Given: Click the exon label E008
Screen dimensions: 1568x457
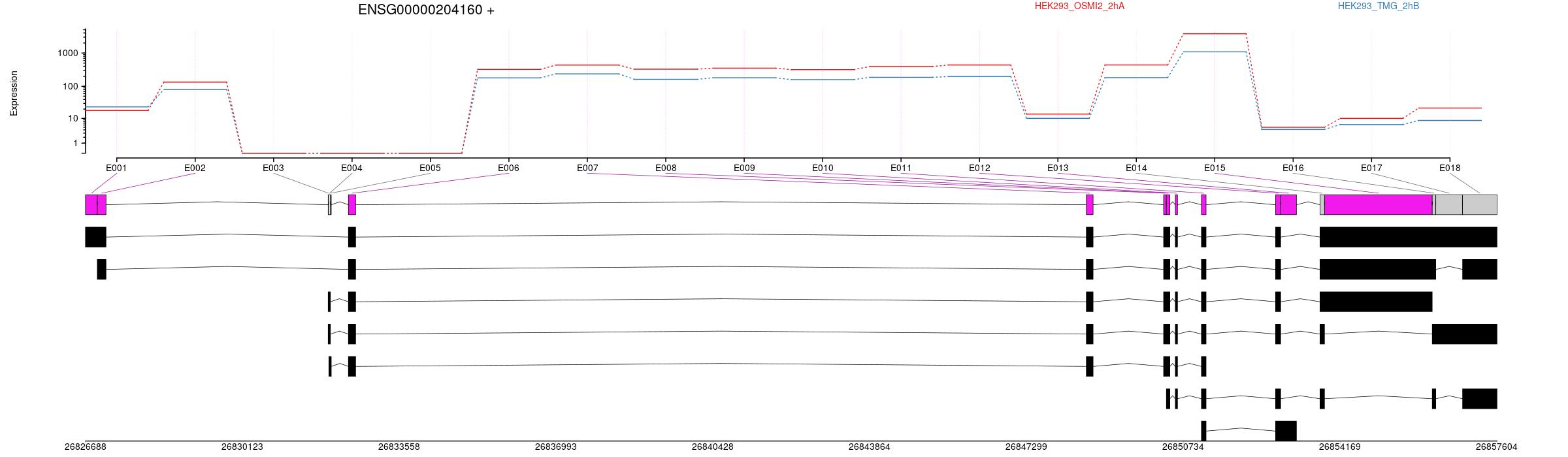Looking at the screenshot, I should point(666,168).
